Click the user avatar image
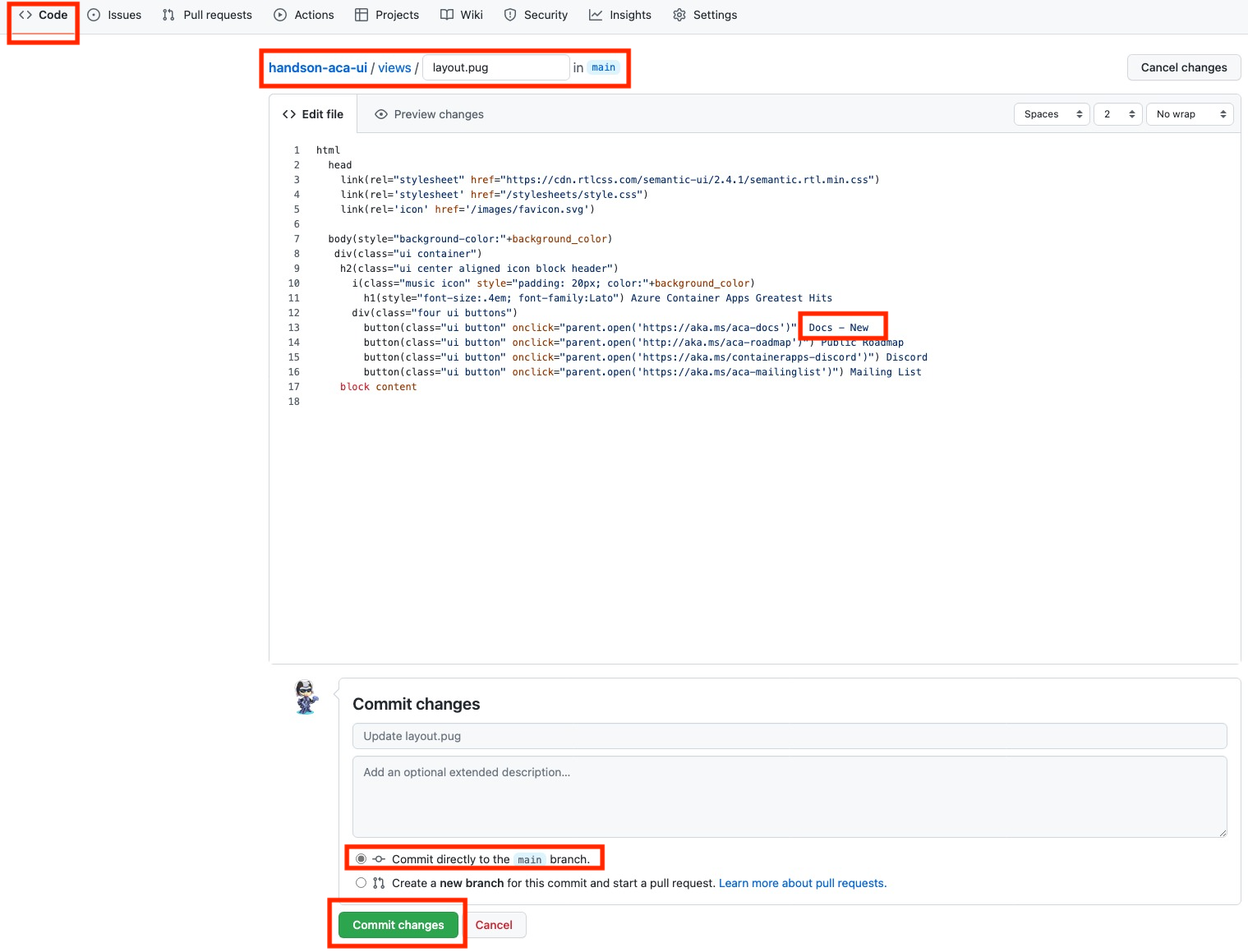1248x952 pixels. [x=306, y=697]
